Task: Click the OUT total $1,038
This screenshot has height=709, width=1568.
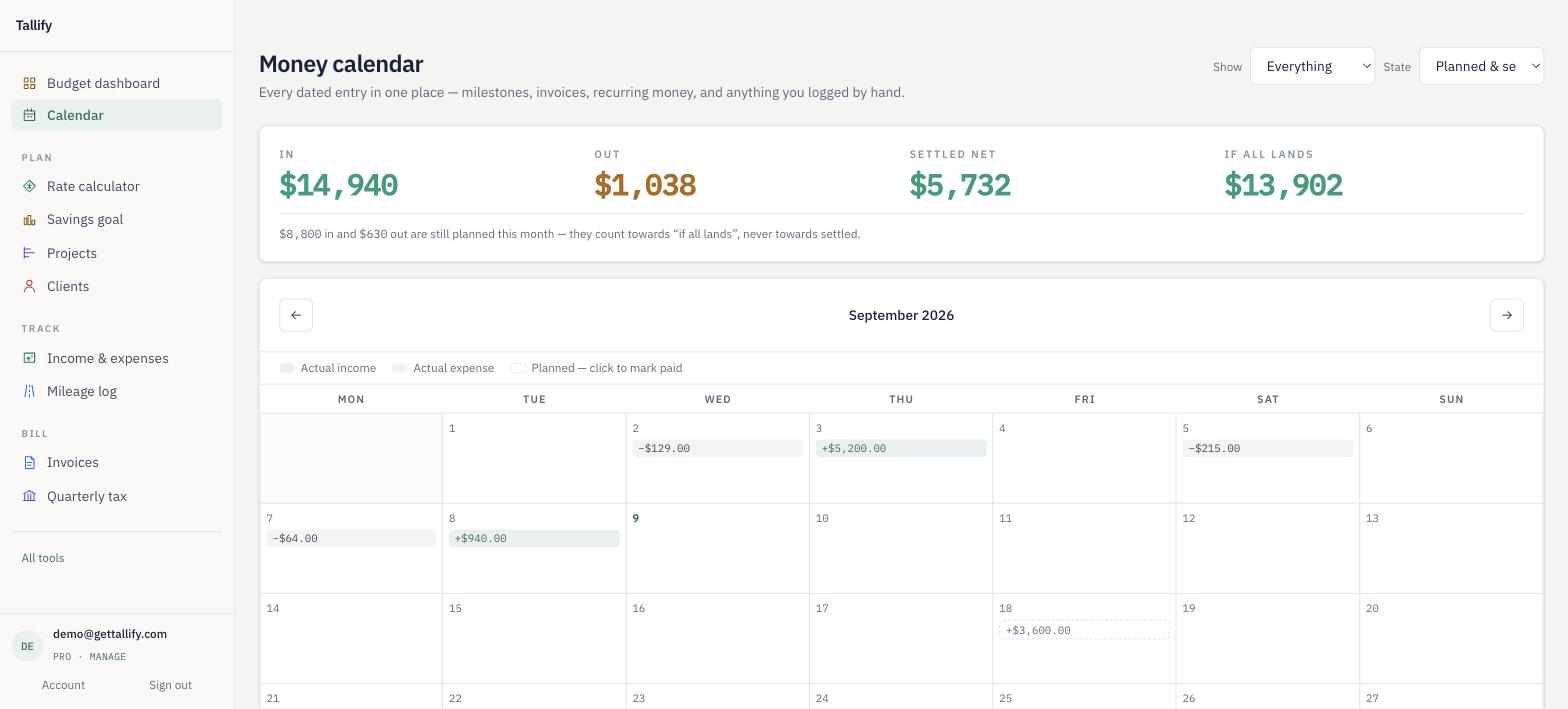Action: [x=645, y=185]
